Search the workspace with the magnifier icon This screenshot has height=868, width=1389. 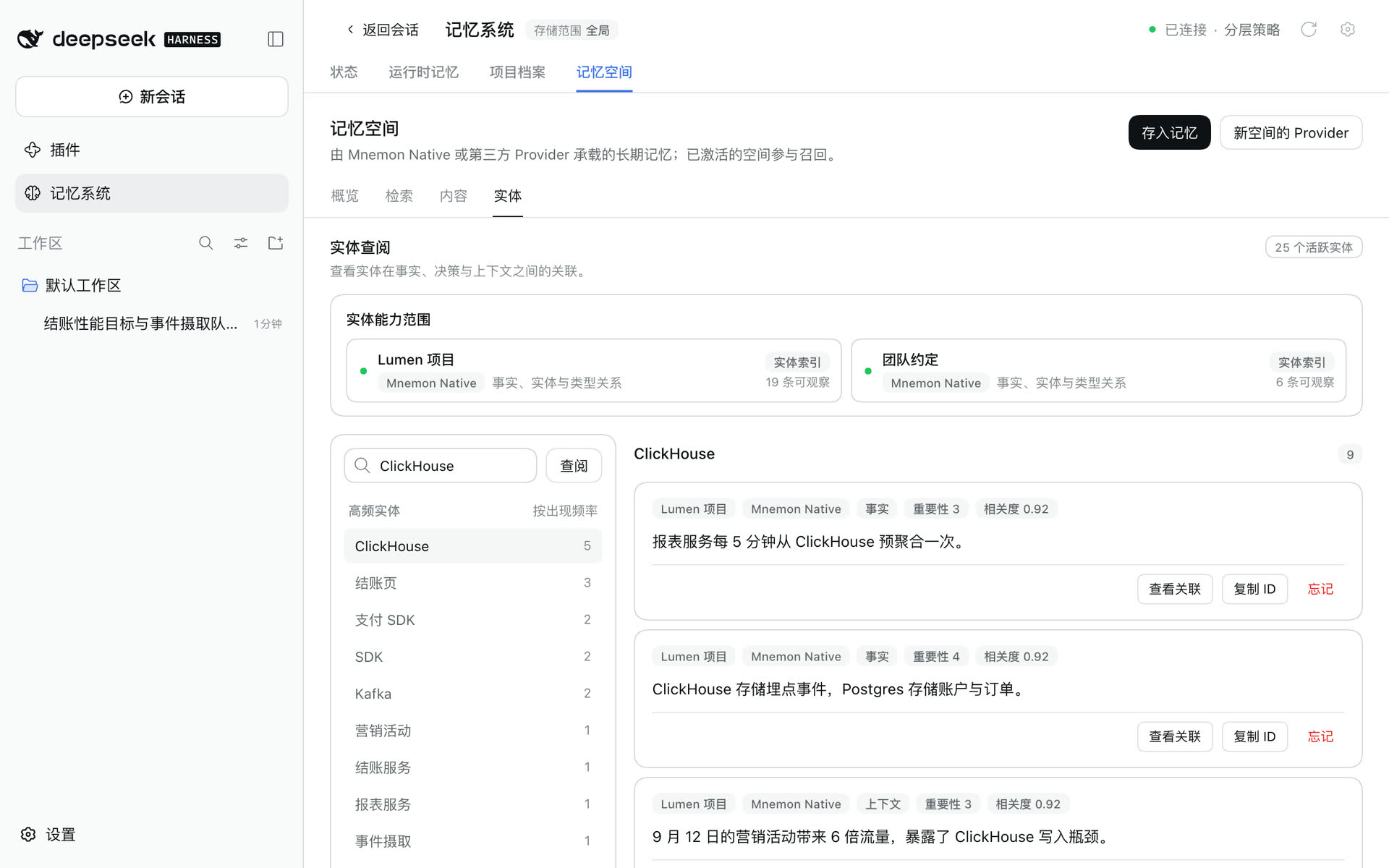206,243
